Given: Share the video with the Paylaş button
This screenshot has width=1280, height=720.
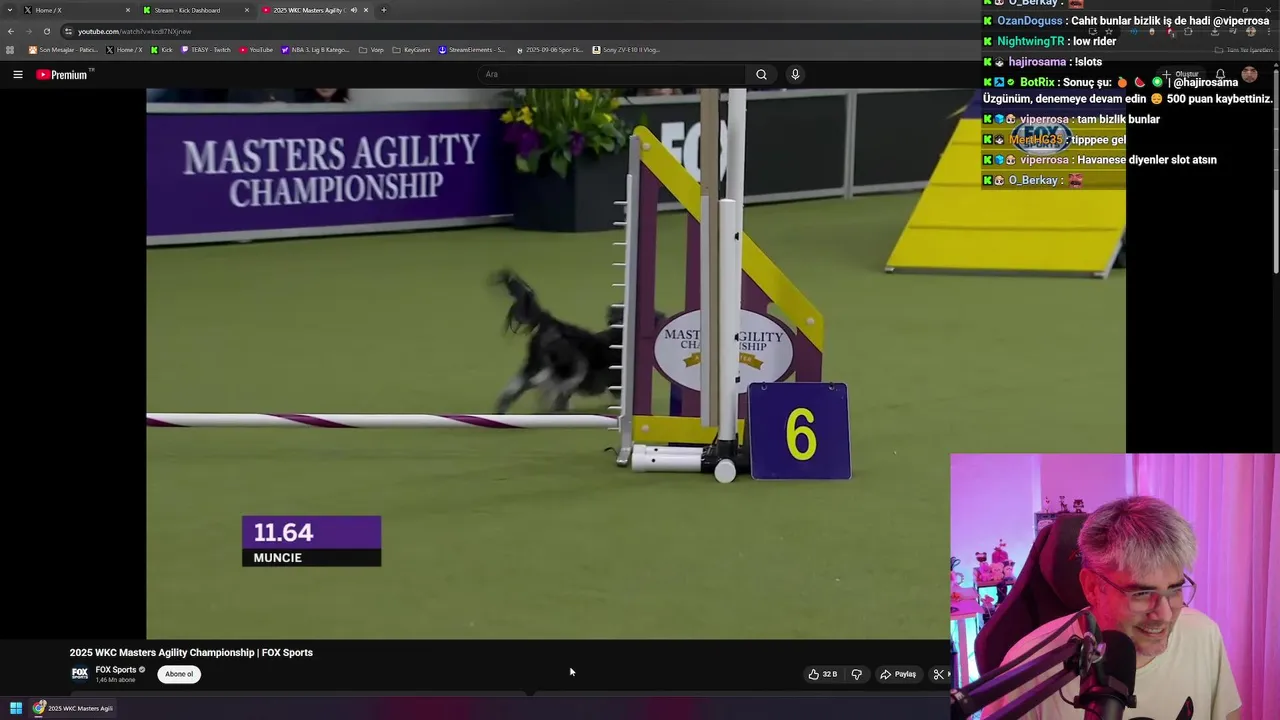Looking at the screenshot, I should tap(898, 674).
